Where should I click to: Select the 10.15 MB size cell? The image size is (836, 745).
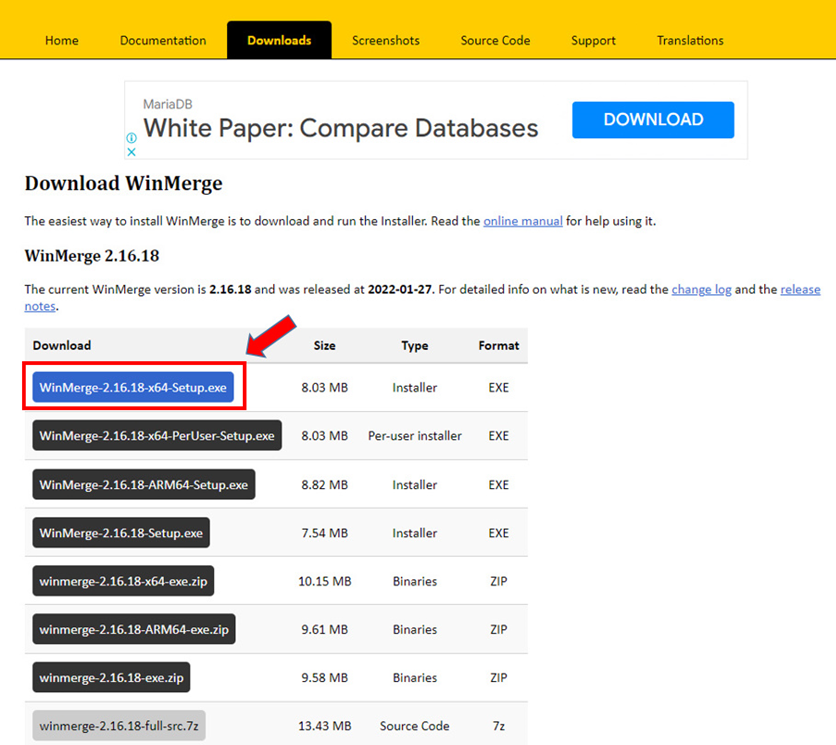click(x=325, y=581)
